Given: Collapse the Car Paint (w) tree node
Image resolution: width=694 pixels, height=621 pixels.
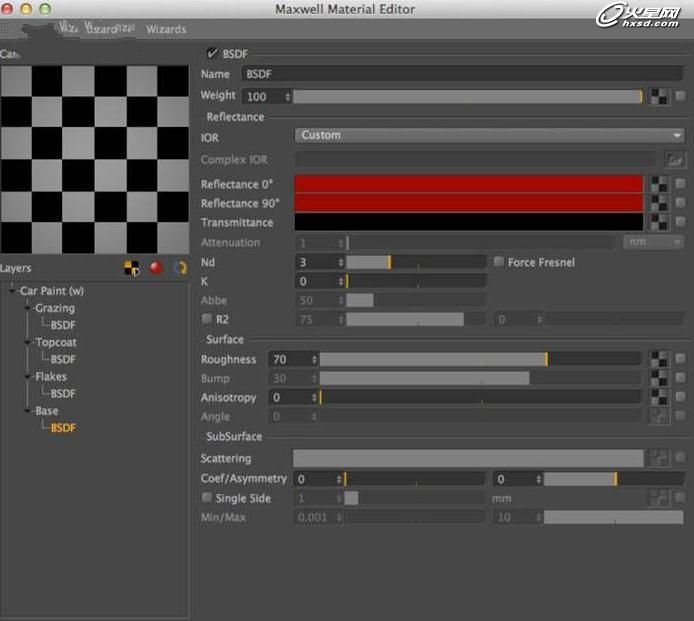Looking at the screenshot, I should click(x=12, y=291).
